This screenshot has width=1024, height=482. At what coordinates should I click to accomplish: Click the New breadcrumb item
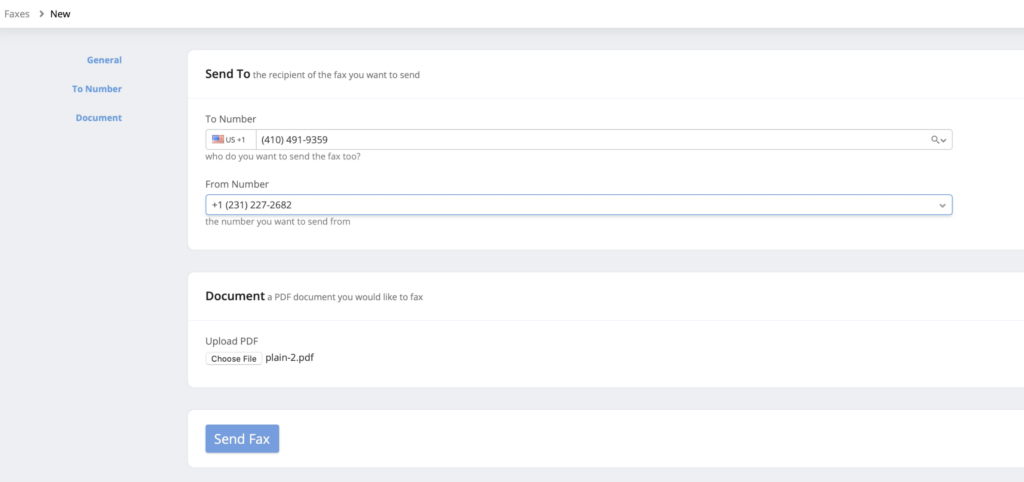tap(60, 14)
